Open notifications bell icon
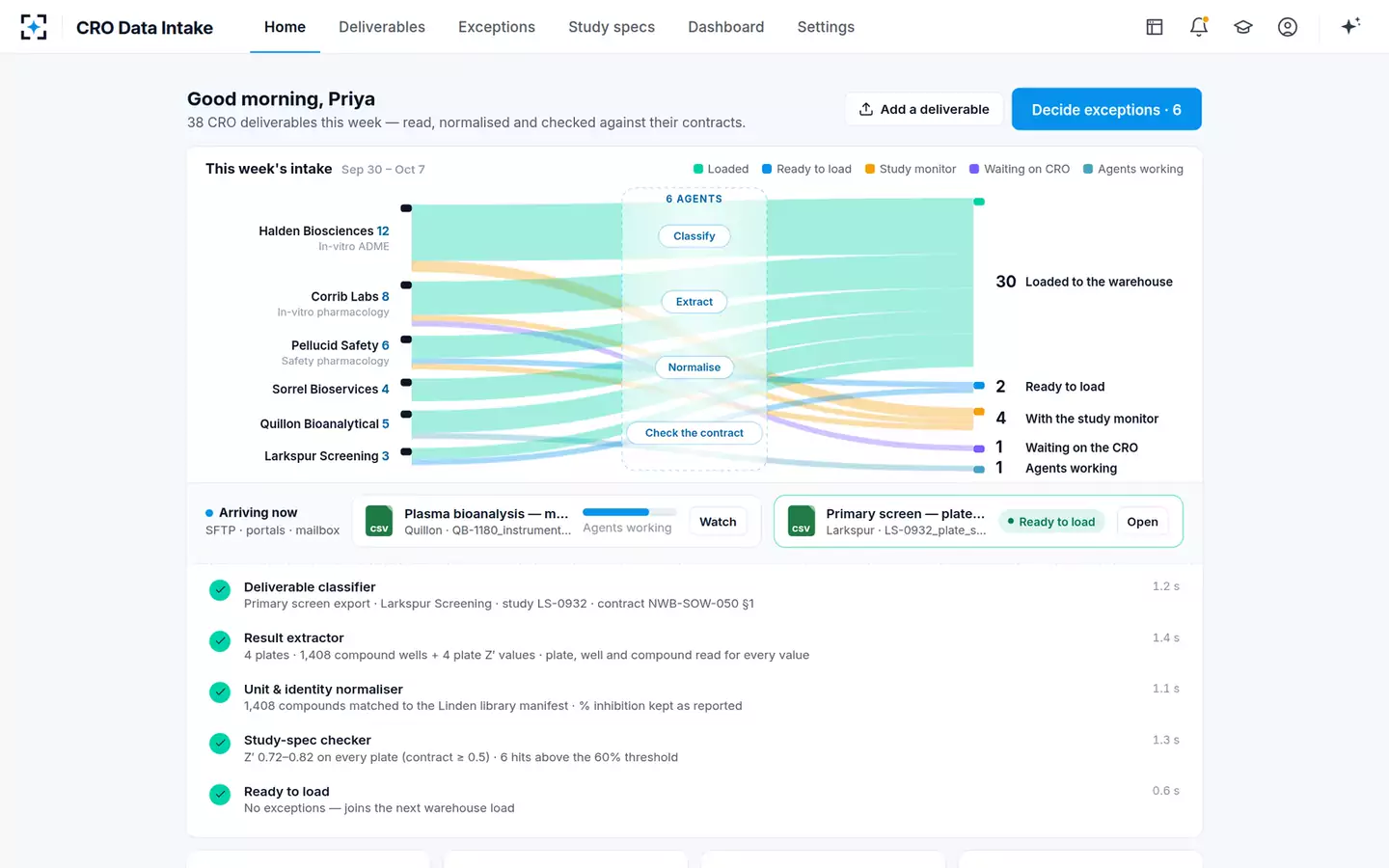The image size is (1389, 868). pyautogui.click(x=1199, y=27)
